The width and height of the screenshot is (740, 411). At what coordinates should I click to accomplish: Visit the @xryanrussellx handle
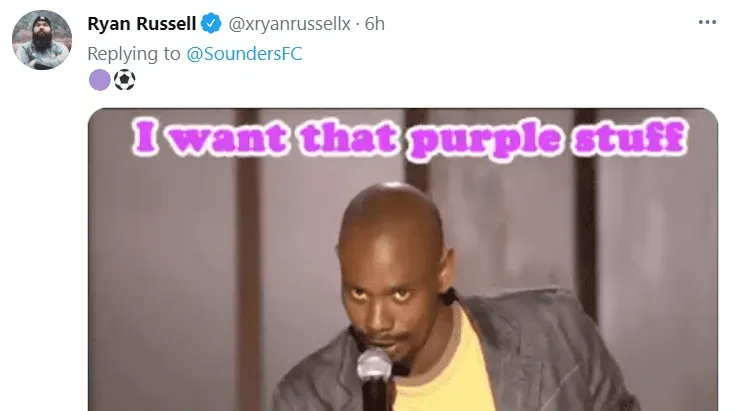pos(289,24)
